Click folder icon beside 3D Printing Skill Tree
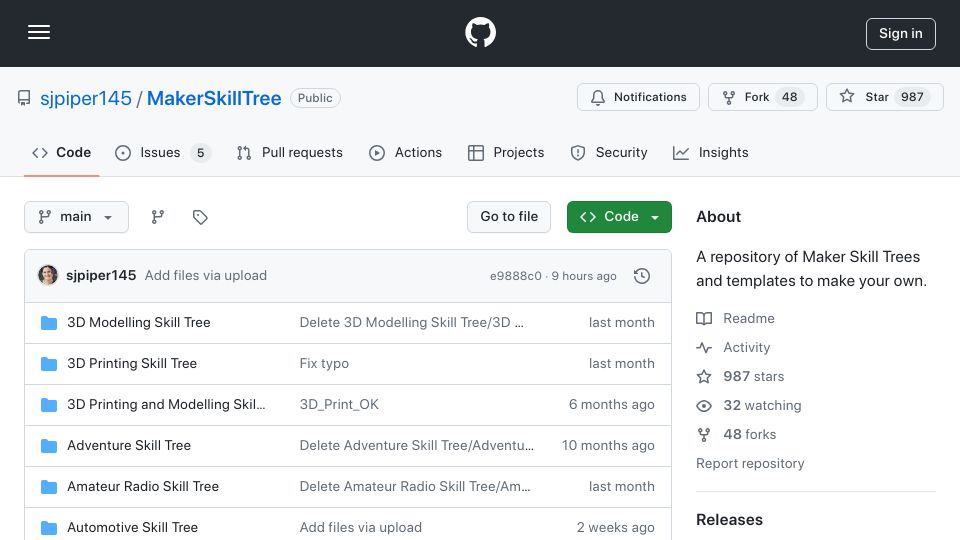This screenshot has height=540, width=960. (48, 364)
